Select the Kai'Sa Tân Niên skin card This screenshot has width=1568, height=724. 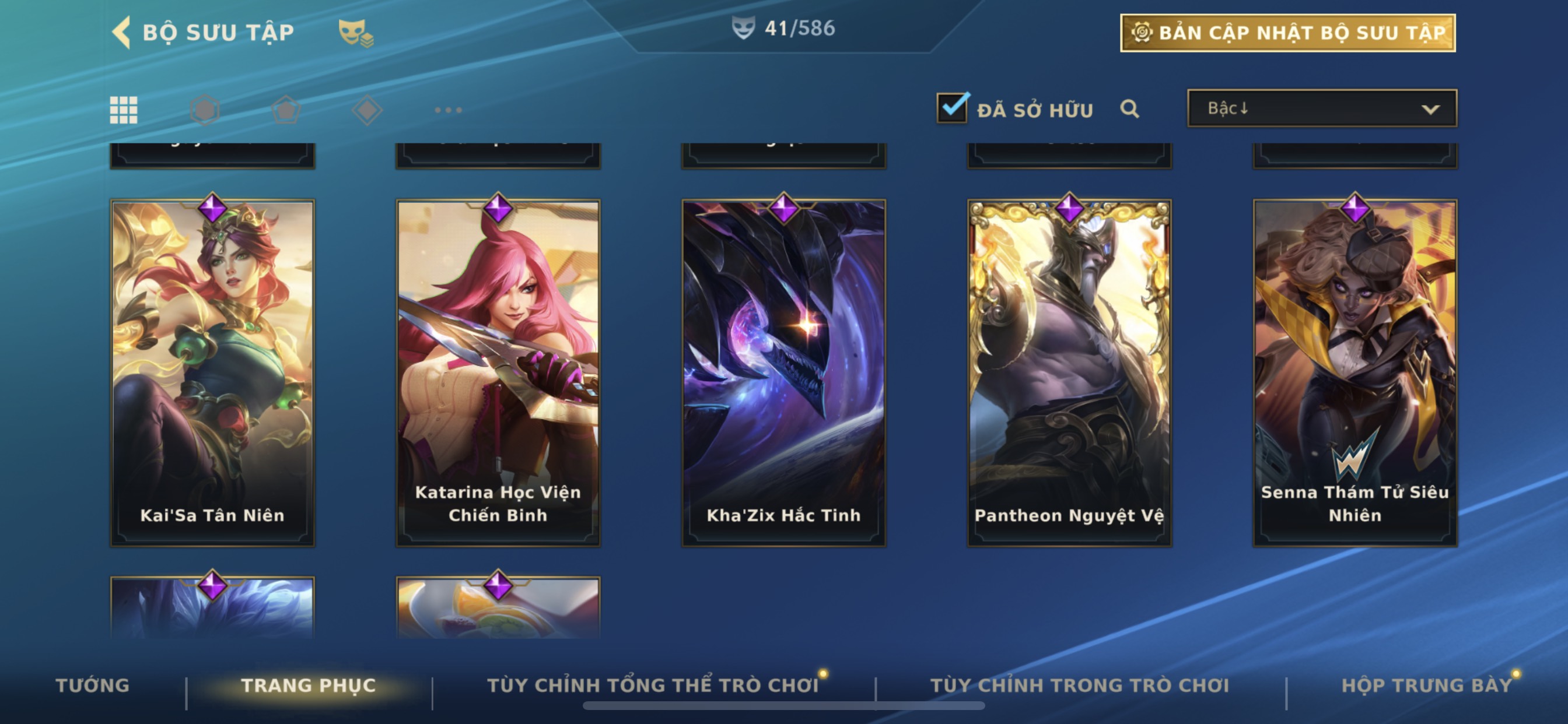(212, 372)
